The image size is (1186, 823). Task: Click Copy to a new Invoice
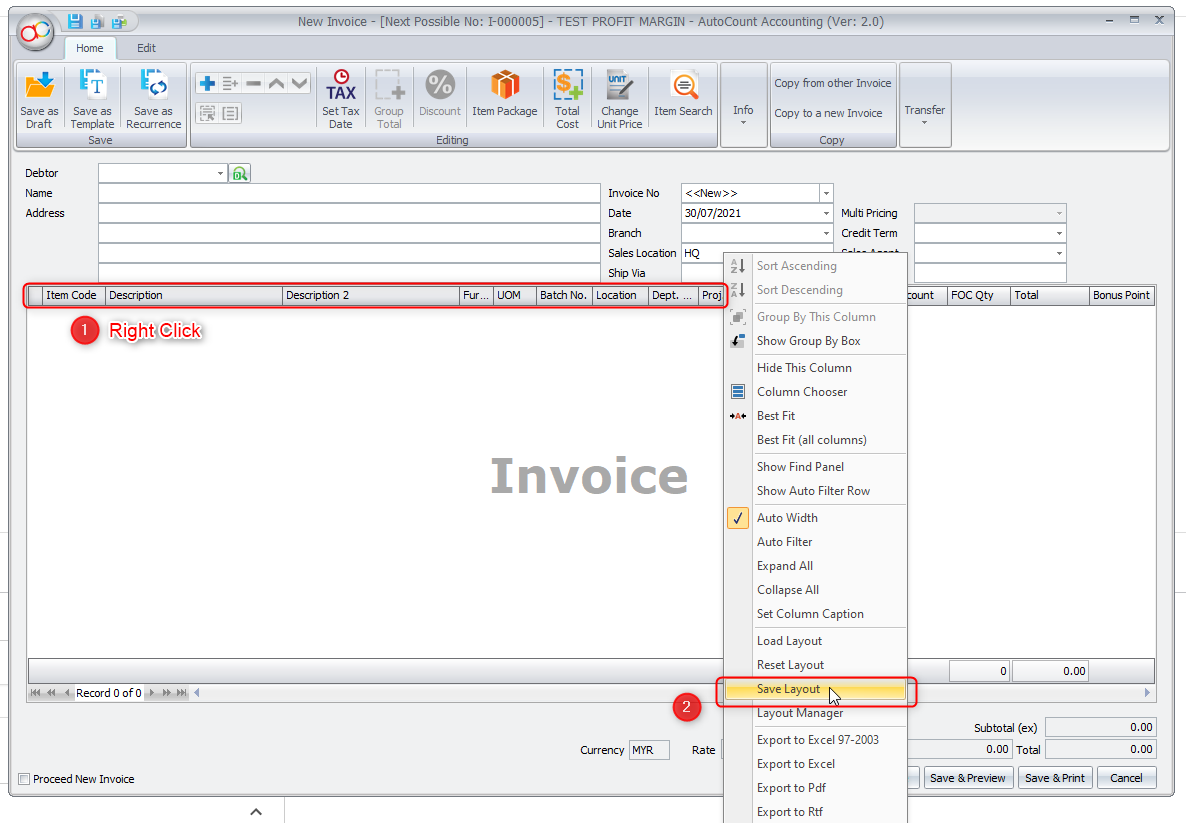[x=827, y=113]
